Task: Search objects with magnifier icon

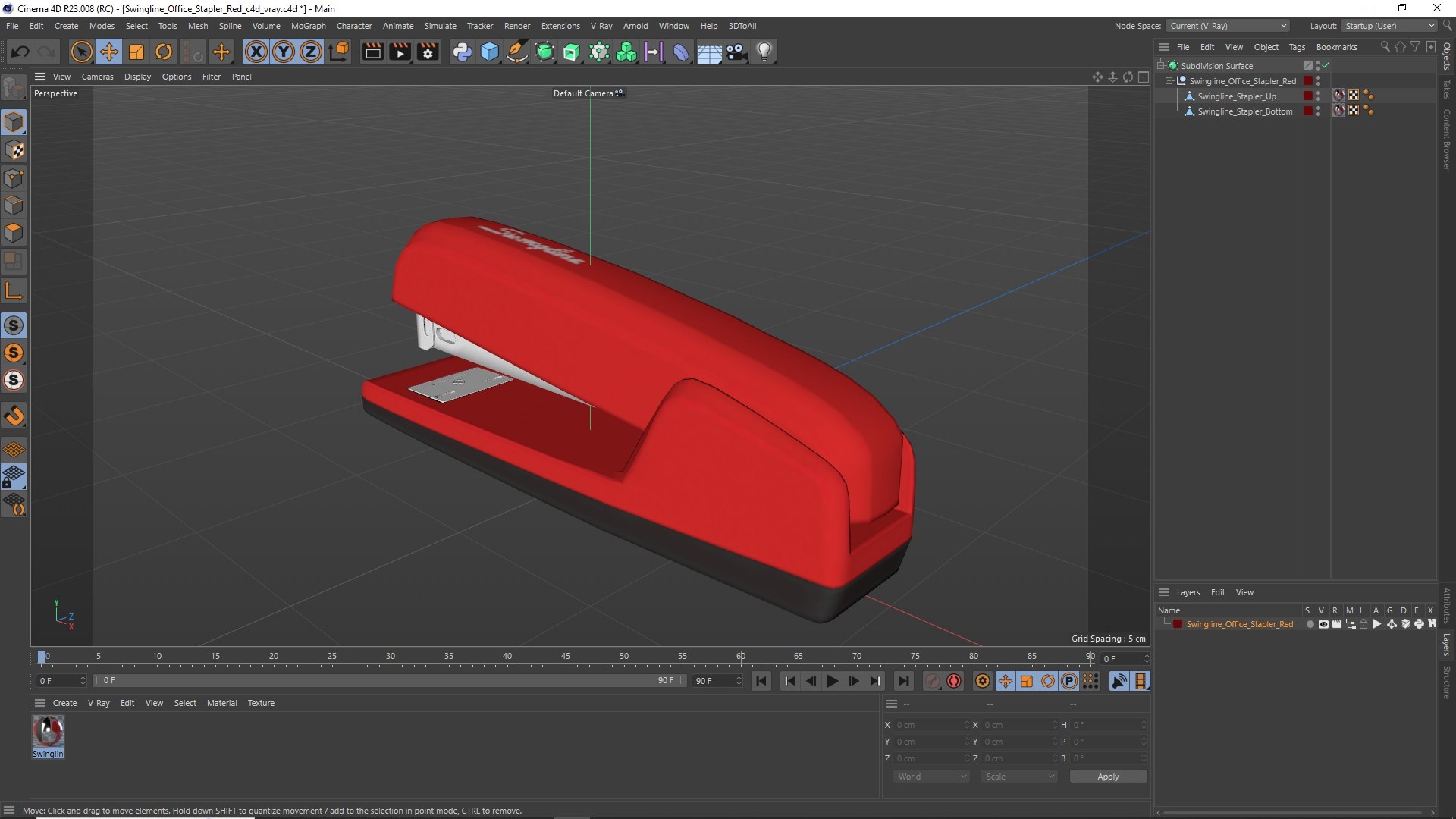Action: click(1385, 47)
